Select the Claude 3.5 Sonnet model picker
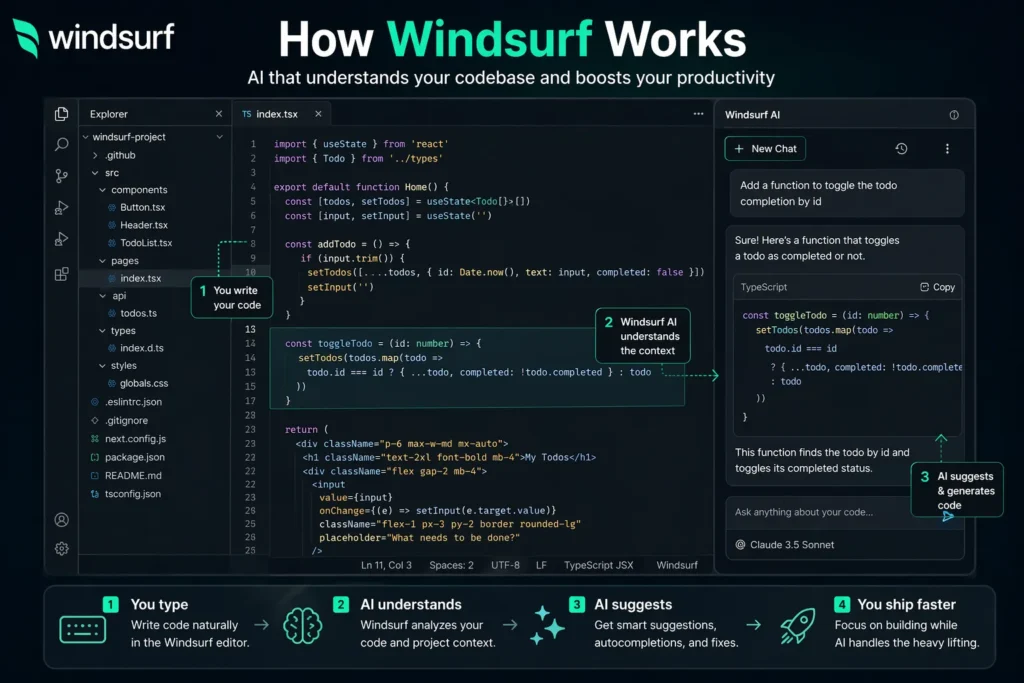The width and height of the screenshot is (1024, 683). [786, 545]
